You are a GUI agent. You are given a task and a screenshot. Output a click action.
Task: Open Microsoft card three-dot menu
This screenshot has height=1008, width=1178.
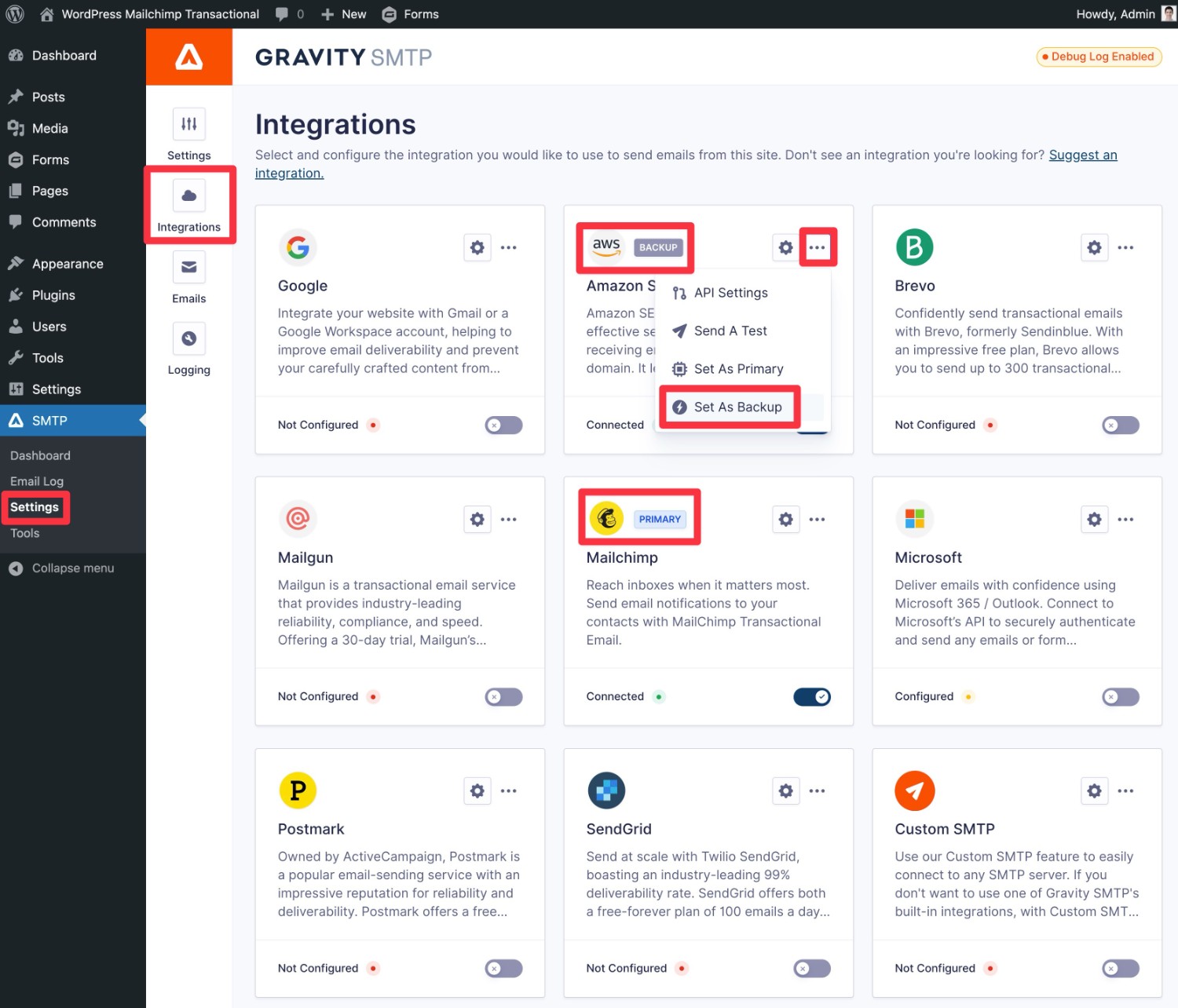coord(1126,520)
